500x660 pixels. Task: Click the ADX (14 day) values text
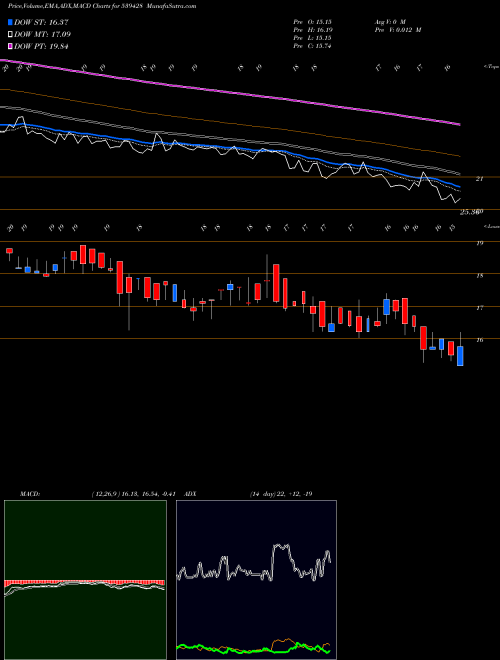[280, 494]
